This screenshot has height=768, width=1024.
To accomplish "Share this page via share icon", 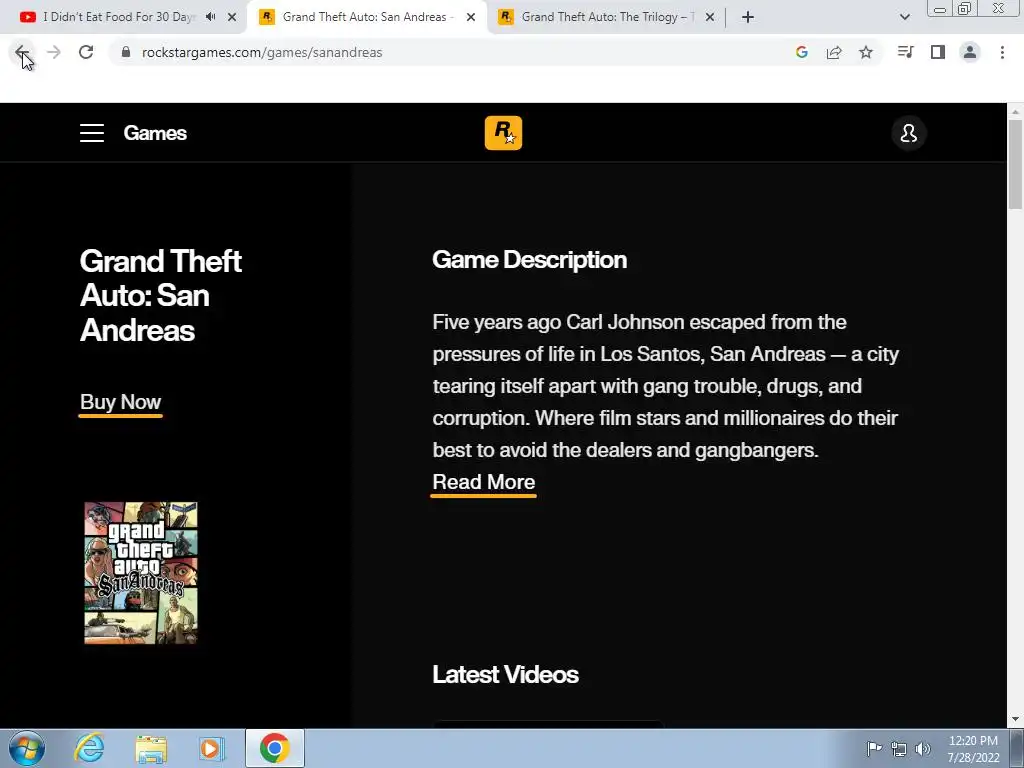I will click(x=834, y=52).
